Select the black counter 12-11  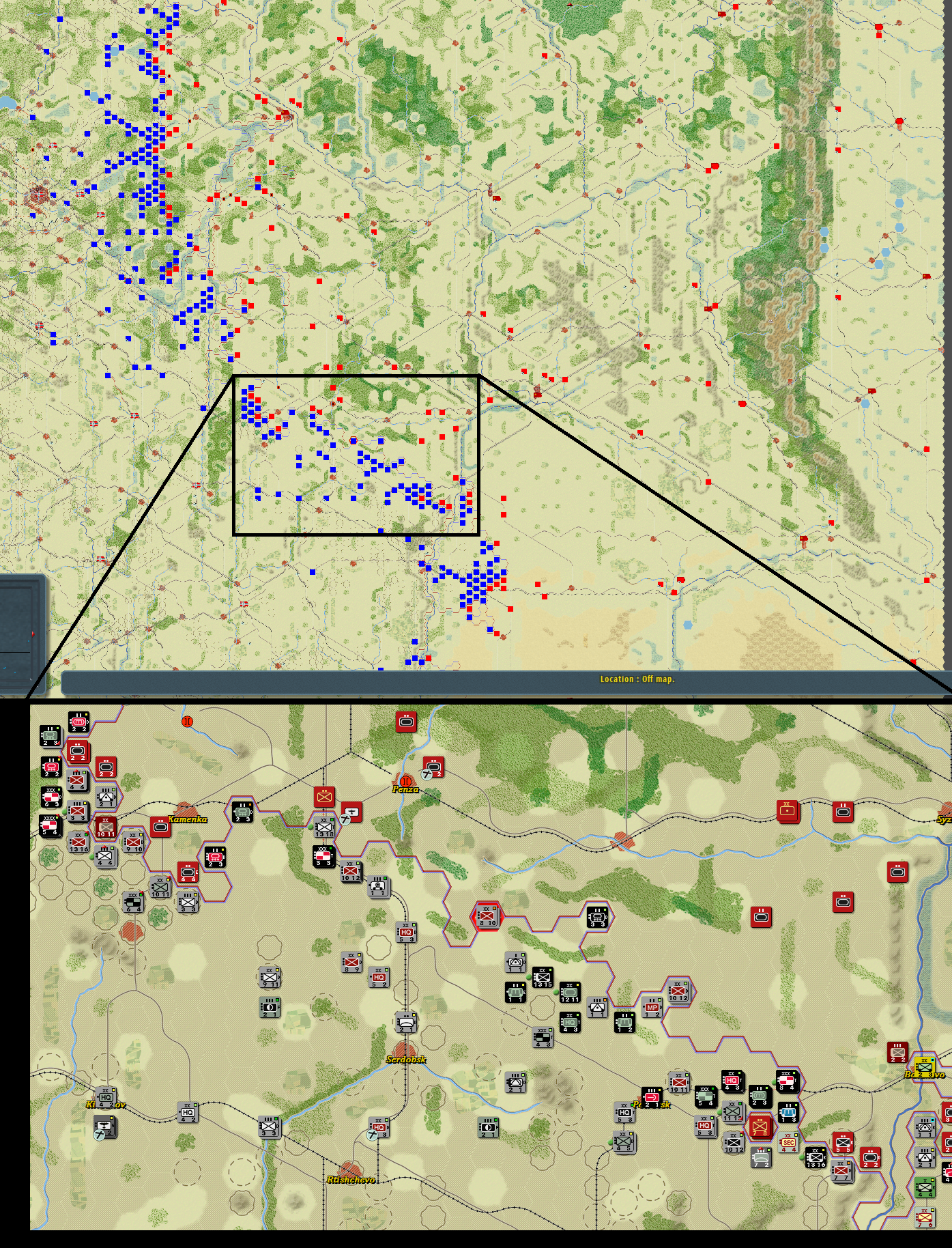point(570,992)
